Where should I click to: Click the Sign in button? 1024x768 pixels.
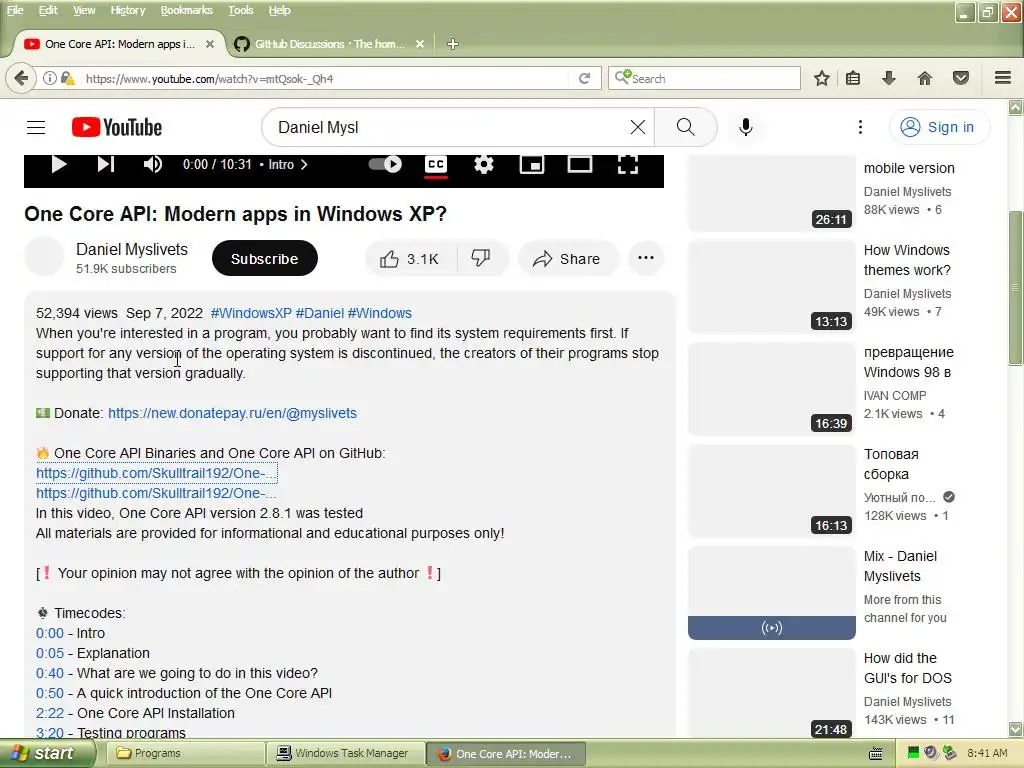coord(938,127)
